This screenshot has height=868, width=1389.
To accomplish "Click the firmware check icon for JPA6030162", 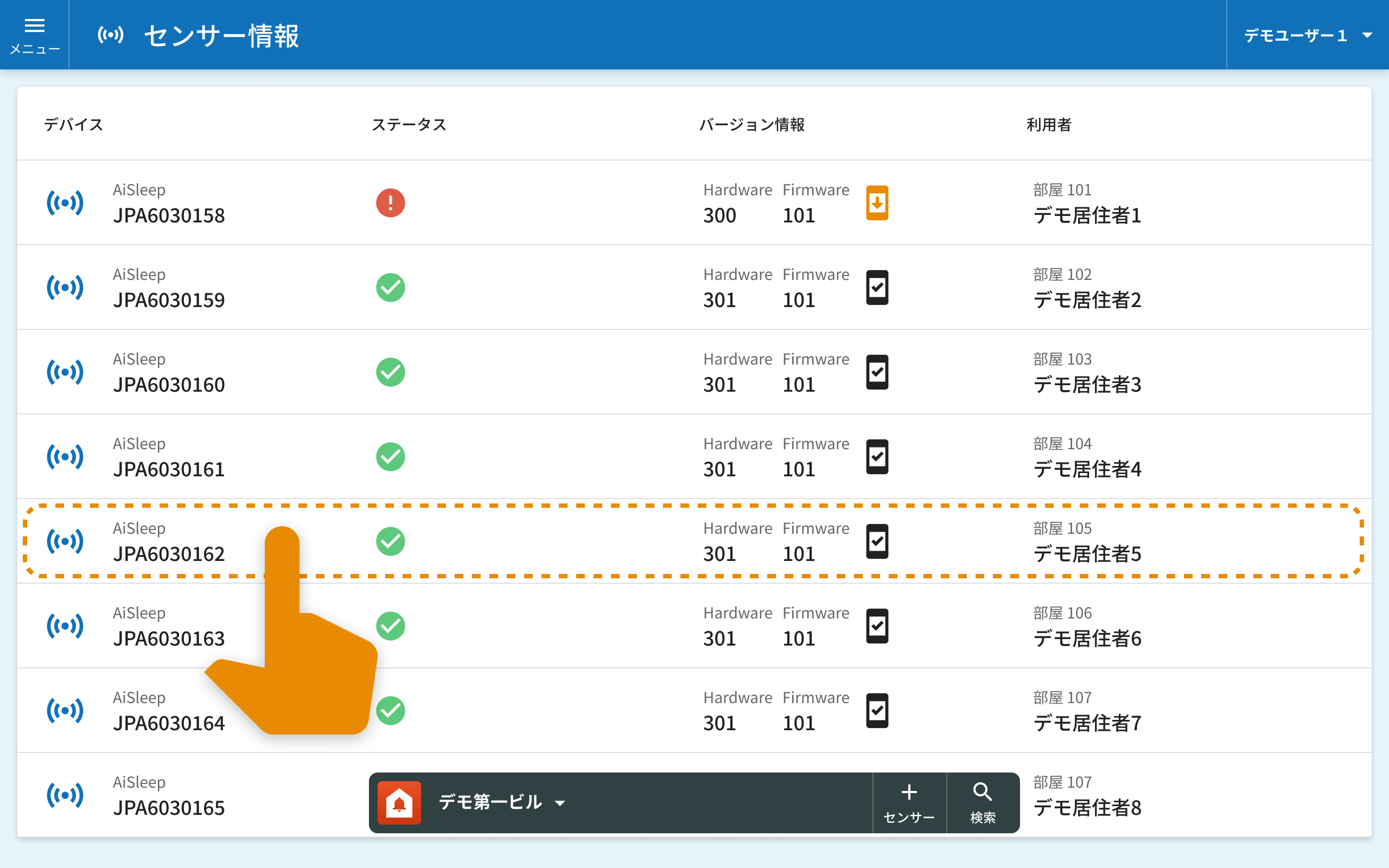I will 876,541.
